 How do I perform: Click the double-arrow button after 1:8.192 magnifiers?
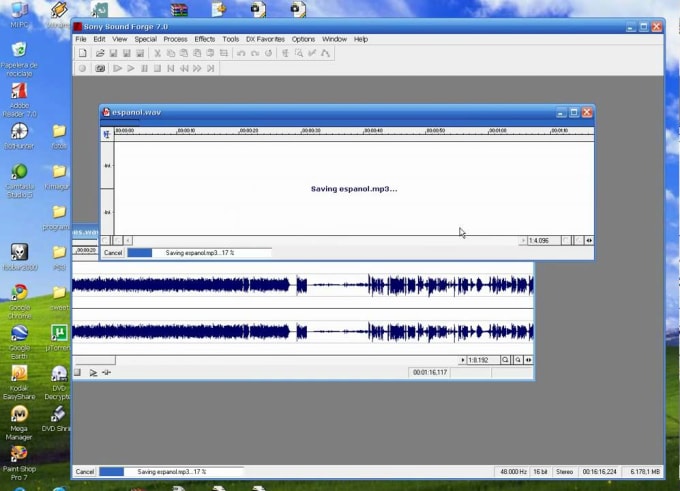click(529, 360)
